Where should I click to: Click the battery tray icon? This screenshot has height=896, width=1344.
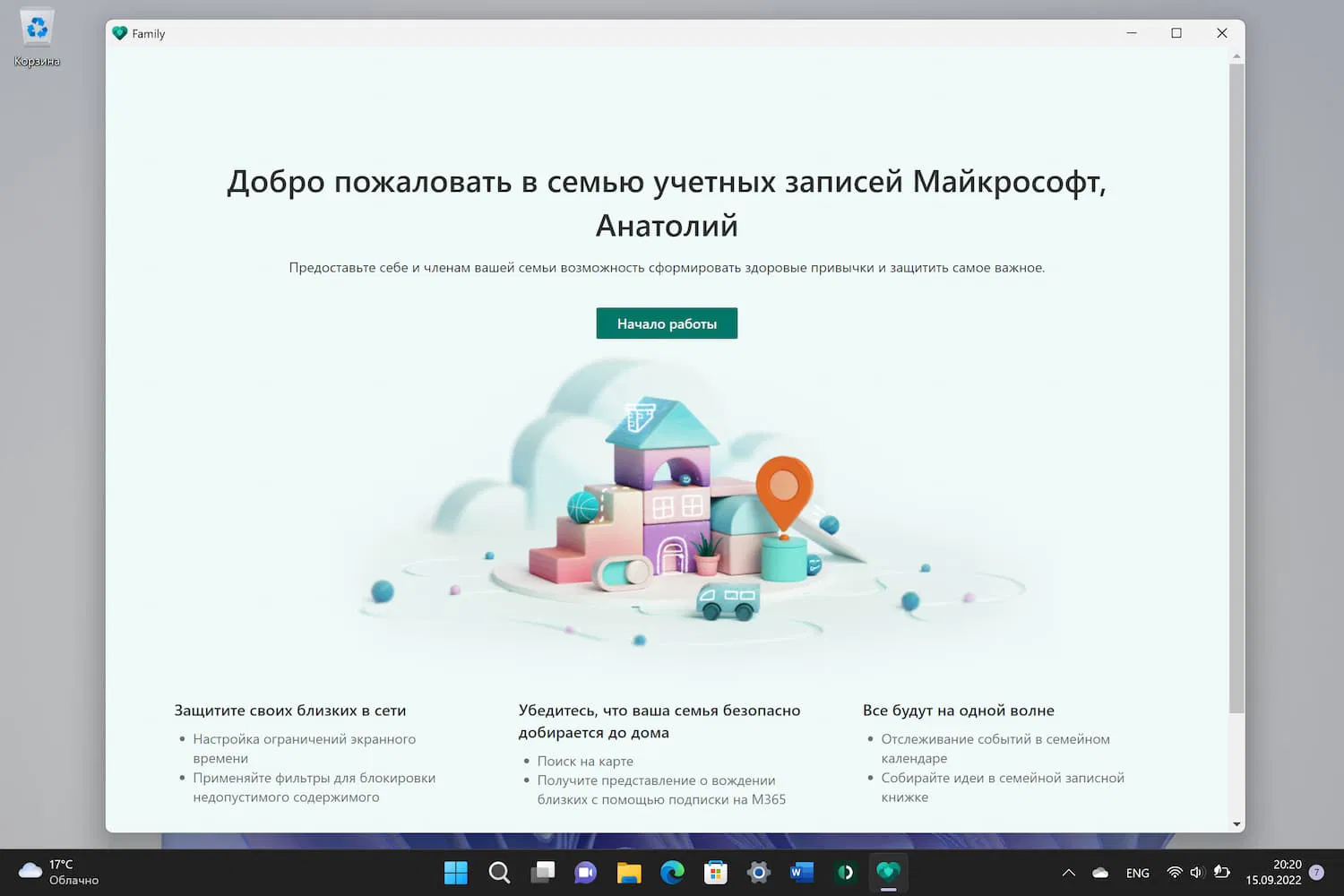click(x=1221, y=873)
